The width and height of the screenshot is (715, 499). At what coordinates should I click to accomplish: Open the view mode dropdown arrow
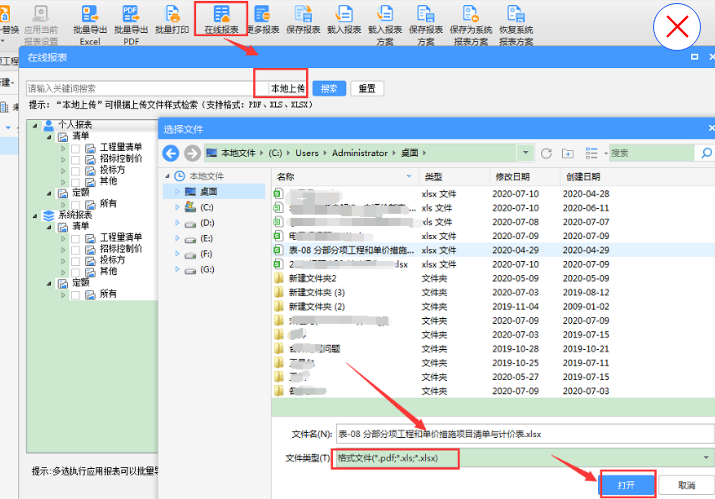pyautogui.click(x=606, y=154)
